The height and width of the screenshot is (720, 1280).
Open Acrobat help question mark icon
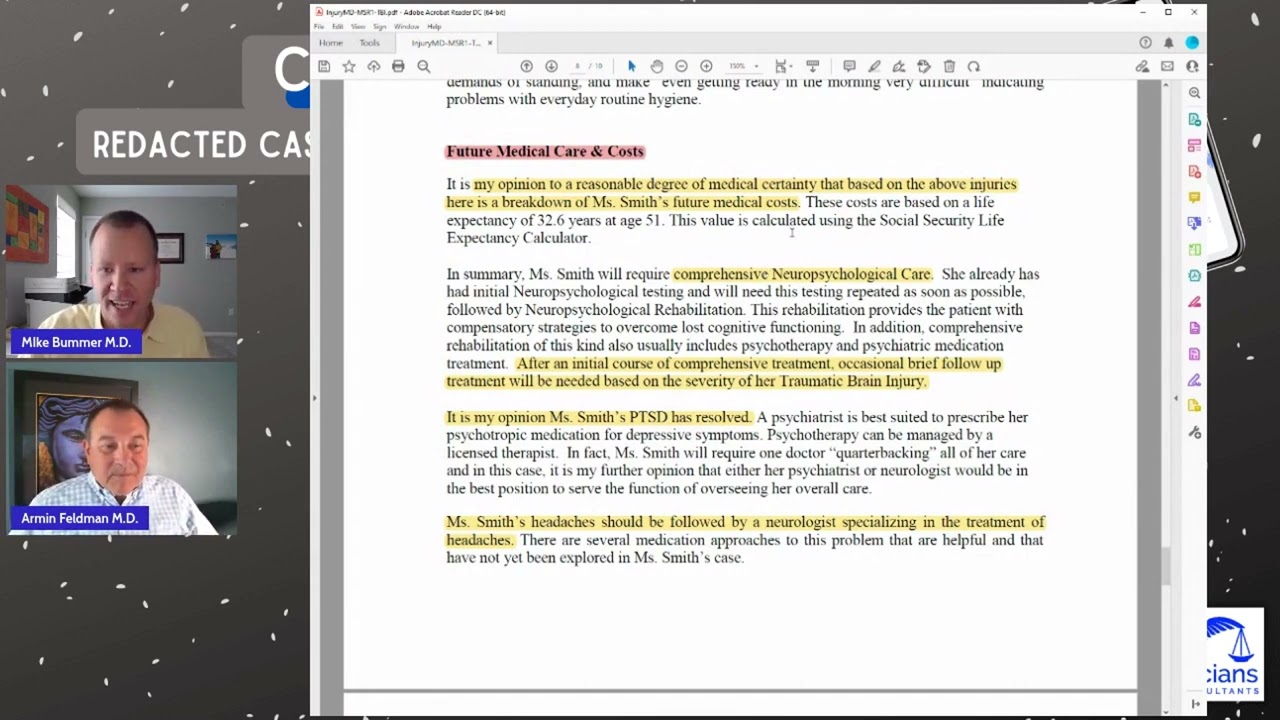click(1145, 43)
